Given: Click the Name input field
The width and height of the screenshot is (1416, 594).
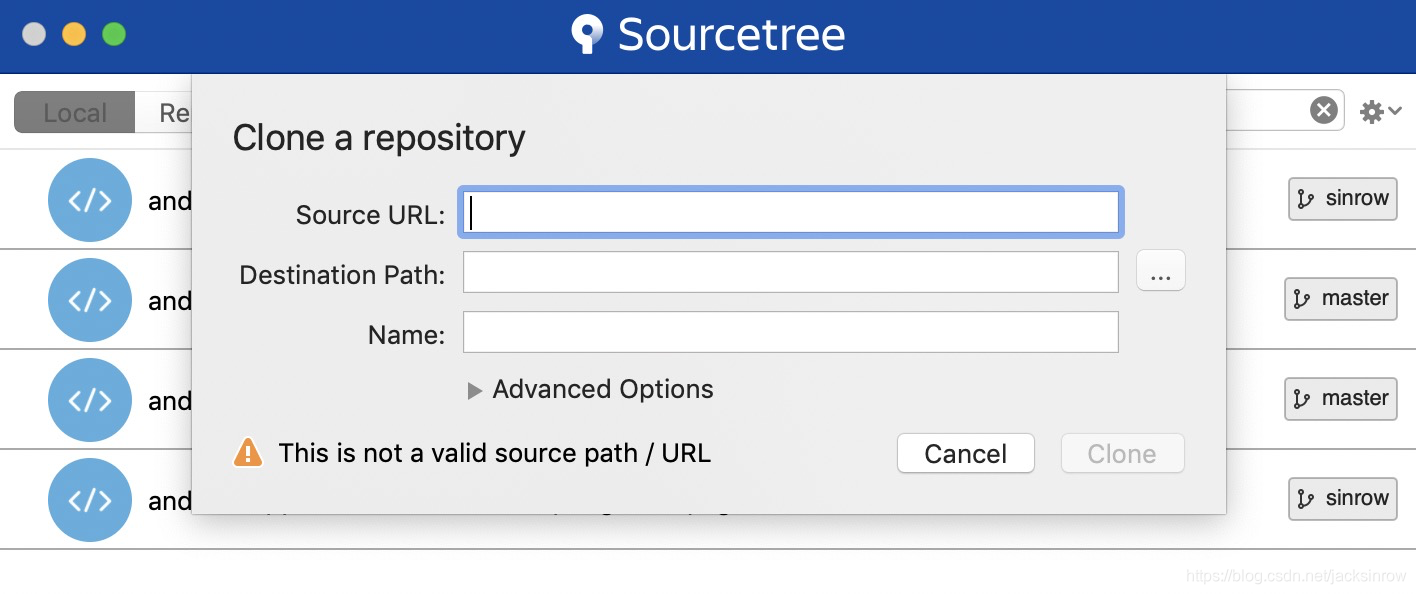Looking at the screenshot, I should (790, 332).
